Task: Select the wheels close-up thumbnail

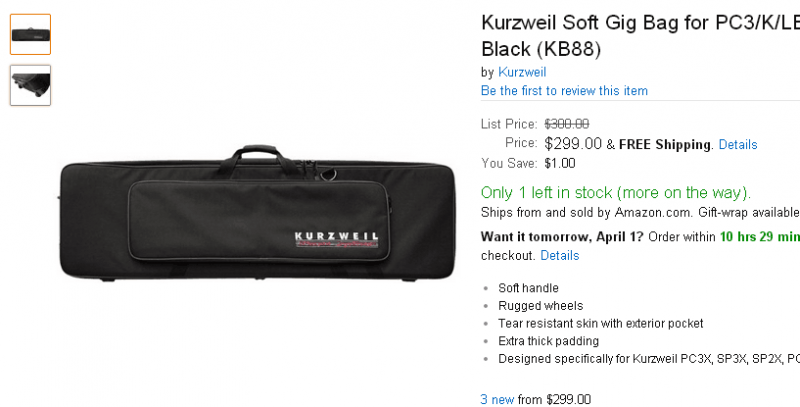Action: (31, 85)
